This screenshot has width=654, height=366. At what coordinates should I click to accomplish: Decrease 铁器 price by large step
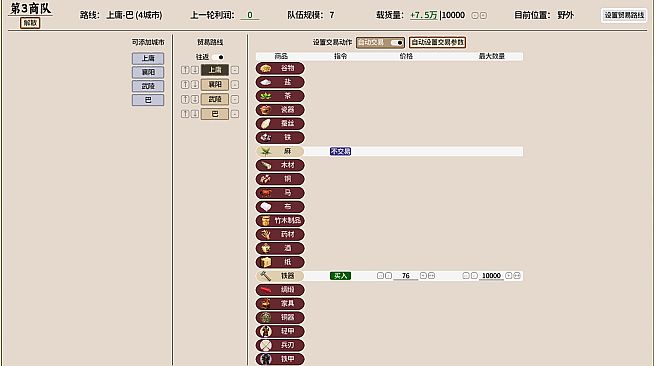(x=380, y=276)
